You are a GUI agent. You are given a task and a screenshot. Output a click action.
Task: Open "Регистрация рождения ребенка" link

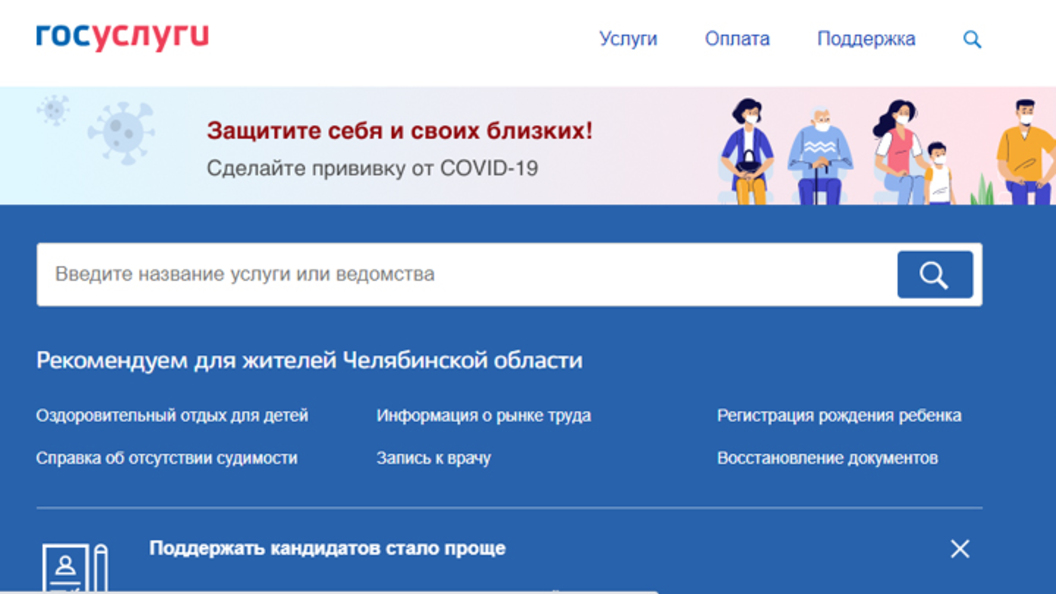(839, 415)
